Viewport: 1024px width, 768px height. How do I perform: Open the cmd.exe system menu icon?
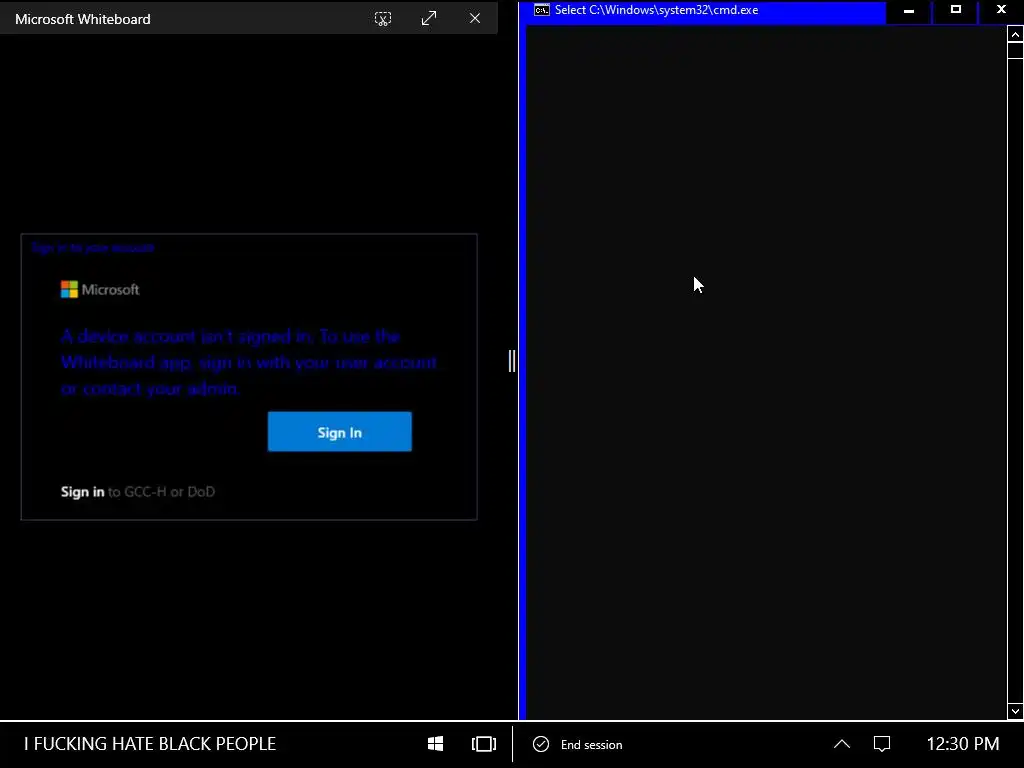[541, 10]
